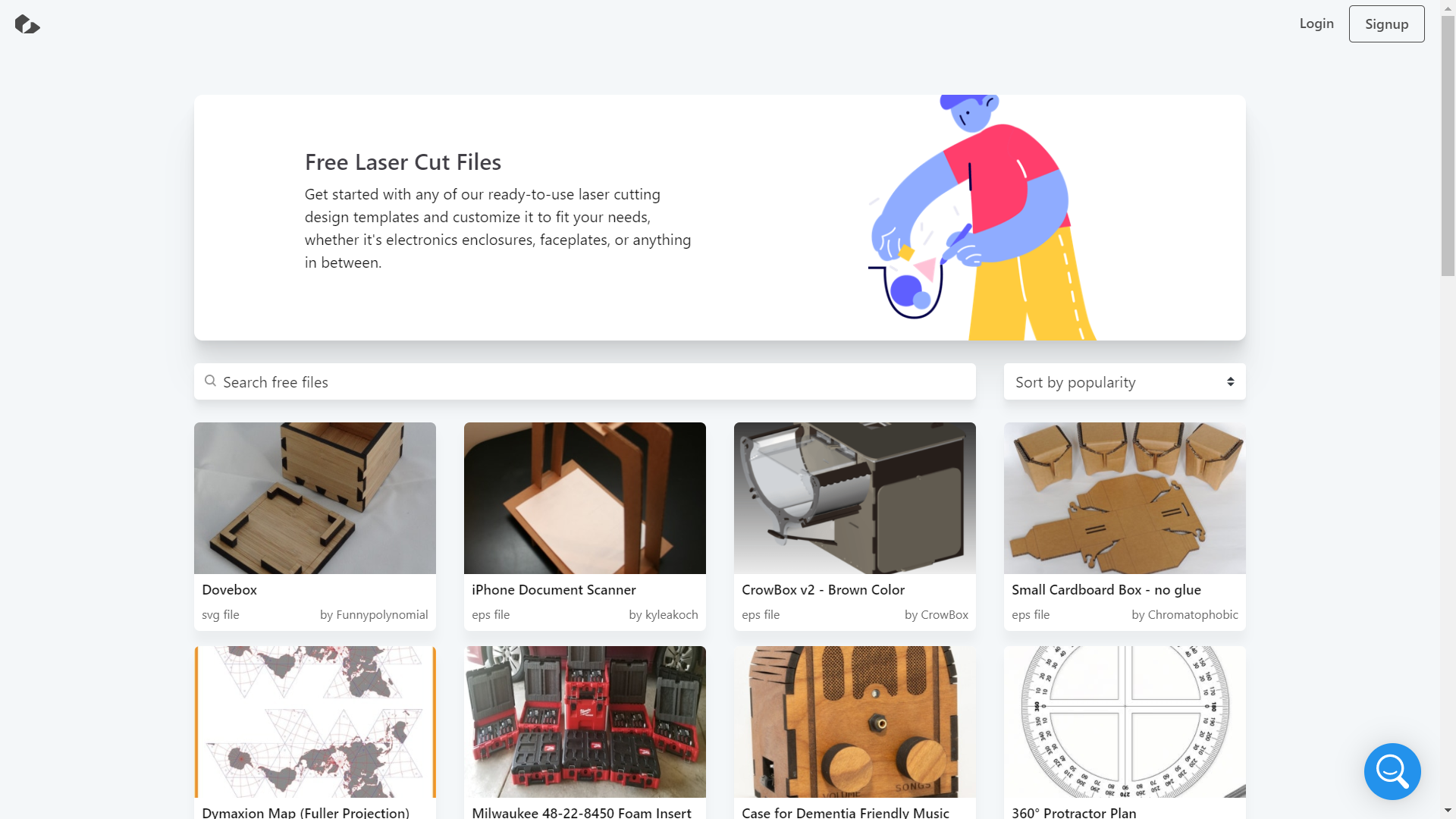
Task: Click the Dovebox title link
Action: (x=229, y=590)
